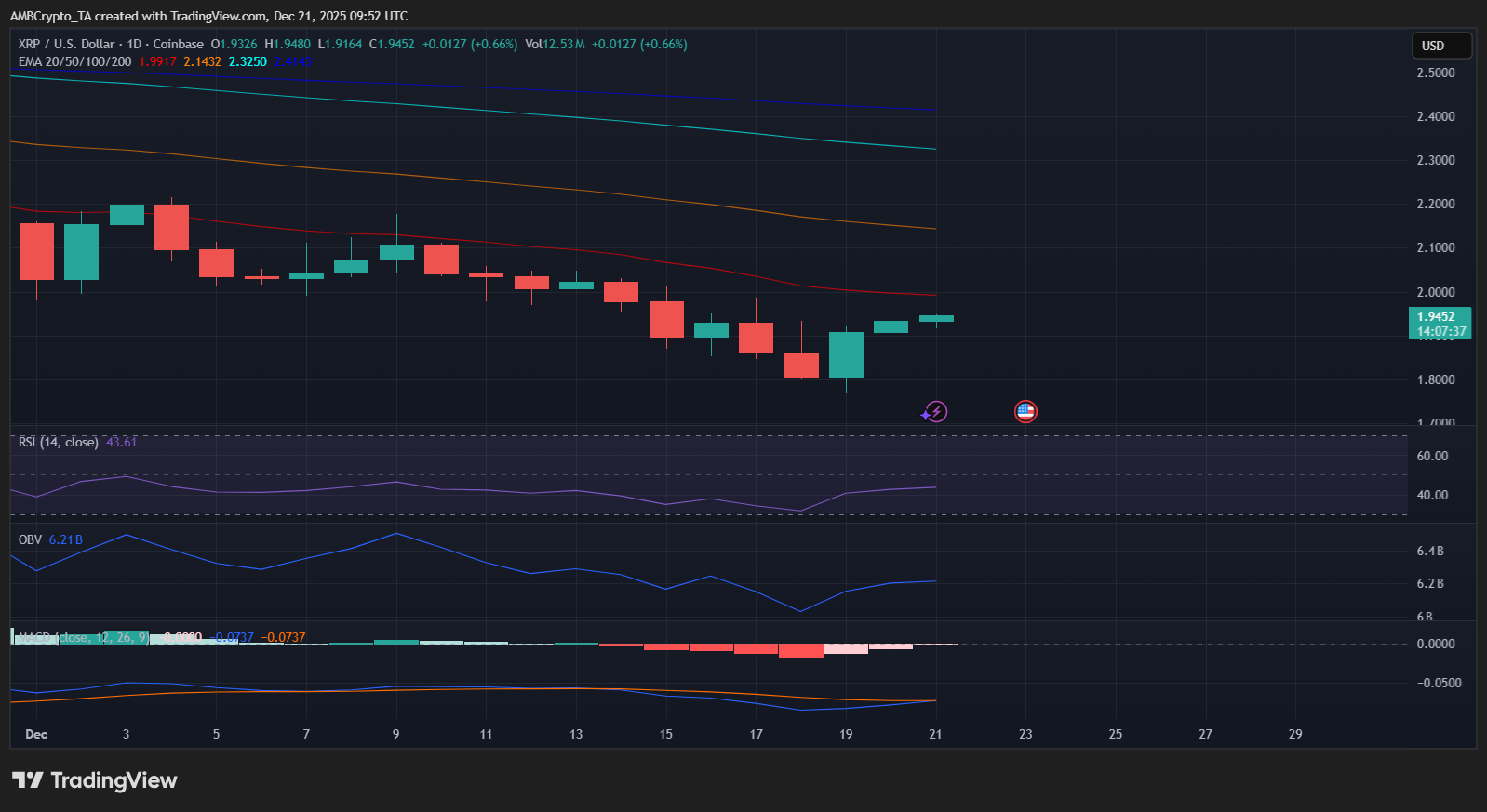Screen dimensions: 1487x812
Task: Click the RSI (14, close) indicator label
Action: pyautogui.click(x=58, y=442)
